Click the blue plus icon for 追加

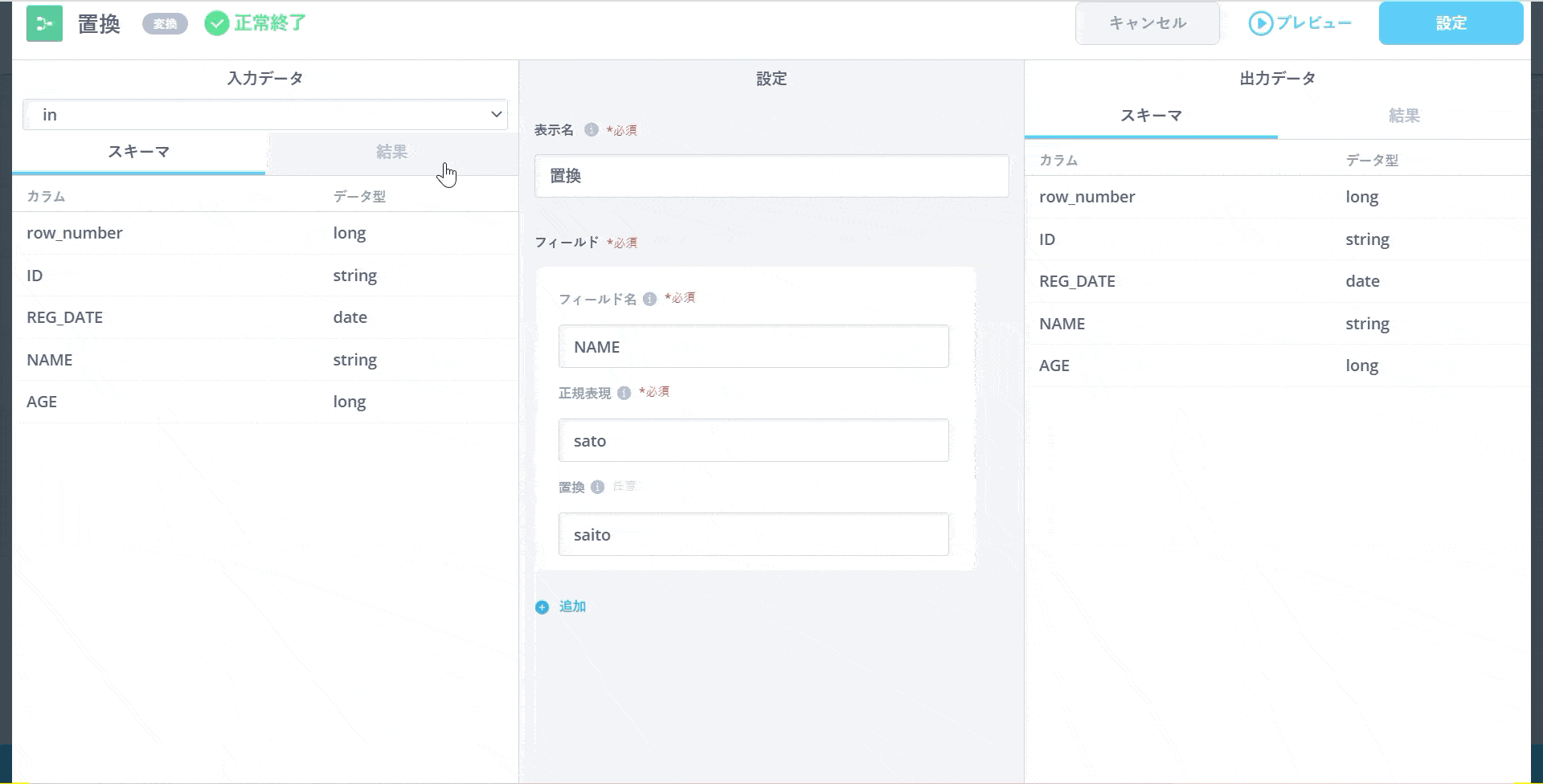point(542,607)
